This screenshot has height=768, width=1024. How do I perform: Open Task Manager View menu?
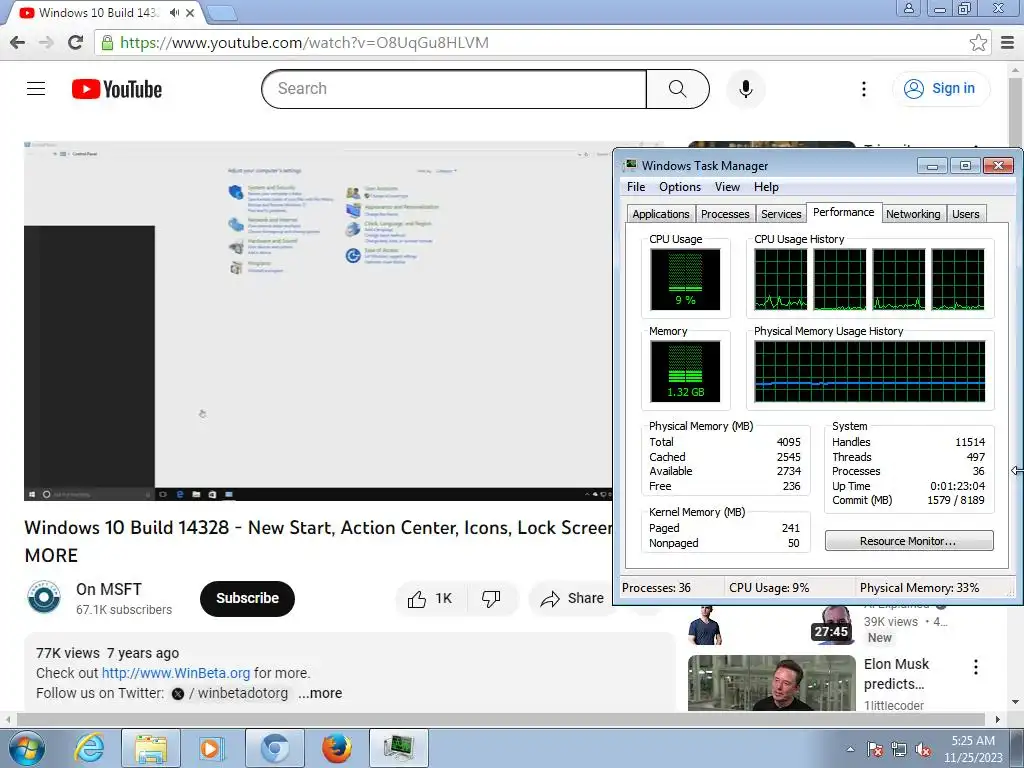pyautogui.click(x=727, y=187)
